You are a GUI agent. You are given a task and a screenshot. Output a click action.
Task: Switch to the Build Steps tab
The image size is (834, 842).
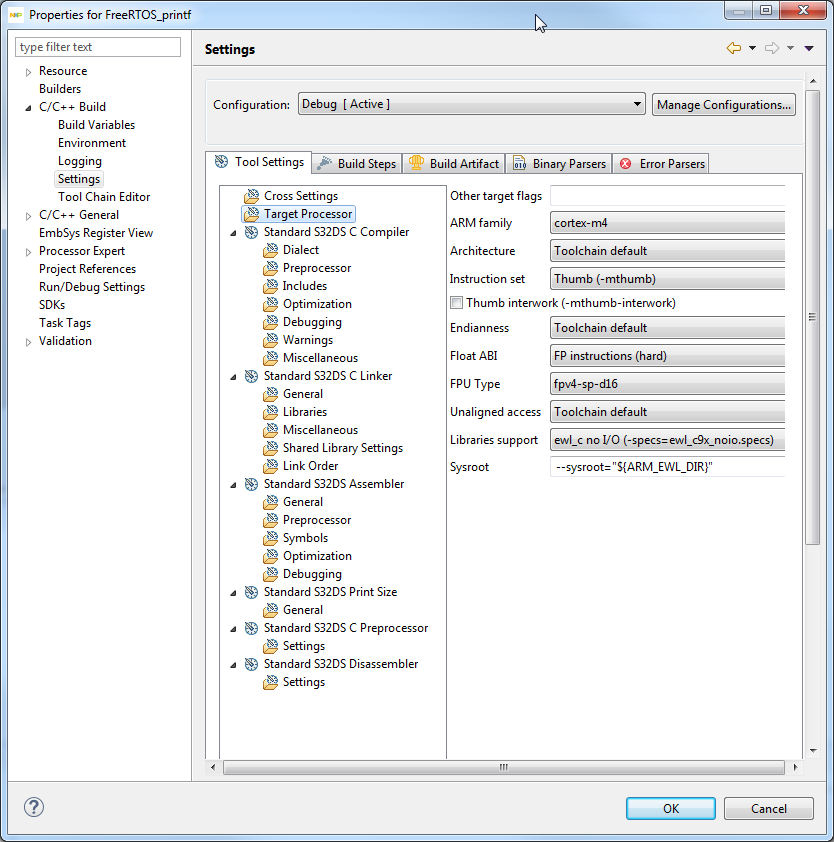coord(357,163)
